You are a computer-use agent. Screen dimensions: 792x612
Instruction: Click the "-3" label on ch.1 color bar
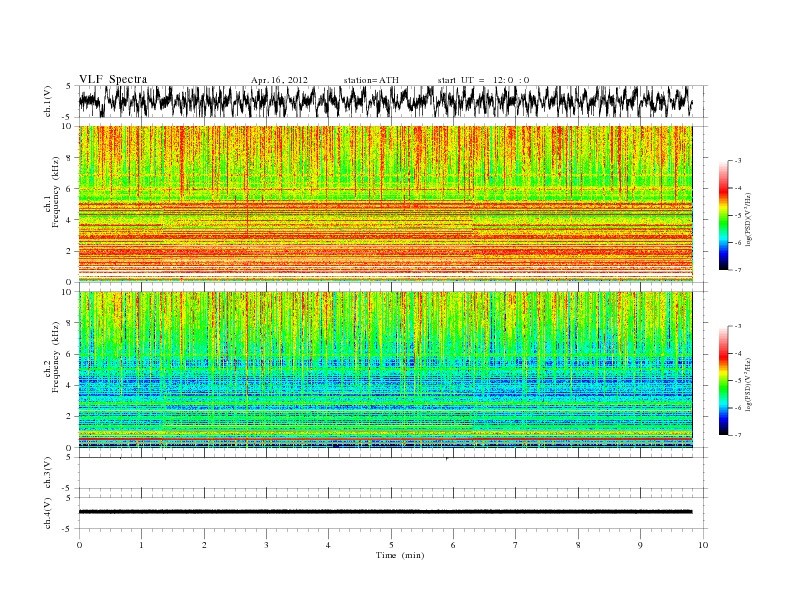tap(738, 161)
